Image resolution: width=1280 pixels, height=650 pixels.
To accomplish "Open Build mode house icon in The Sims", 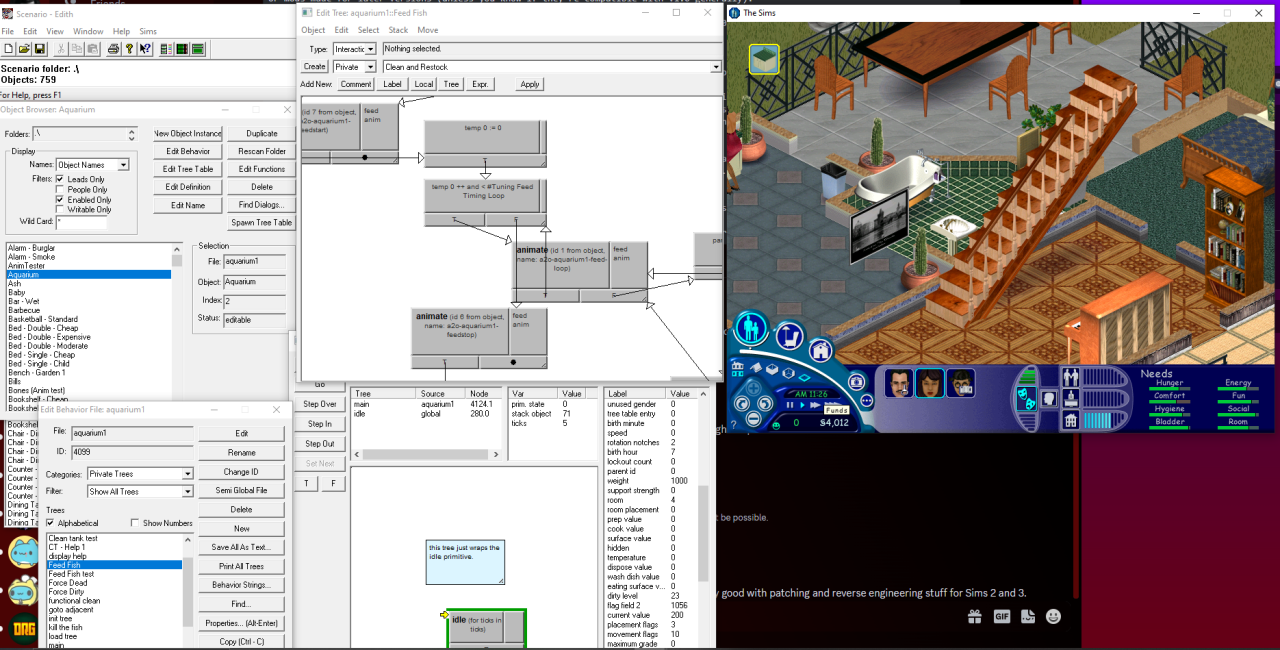I will [x=820, y=350].
